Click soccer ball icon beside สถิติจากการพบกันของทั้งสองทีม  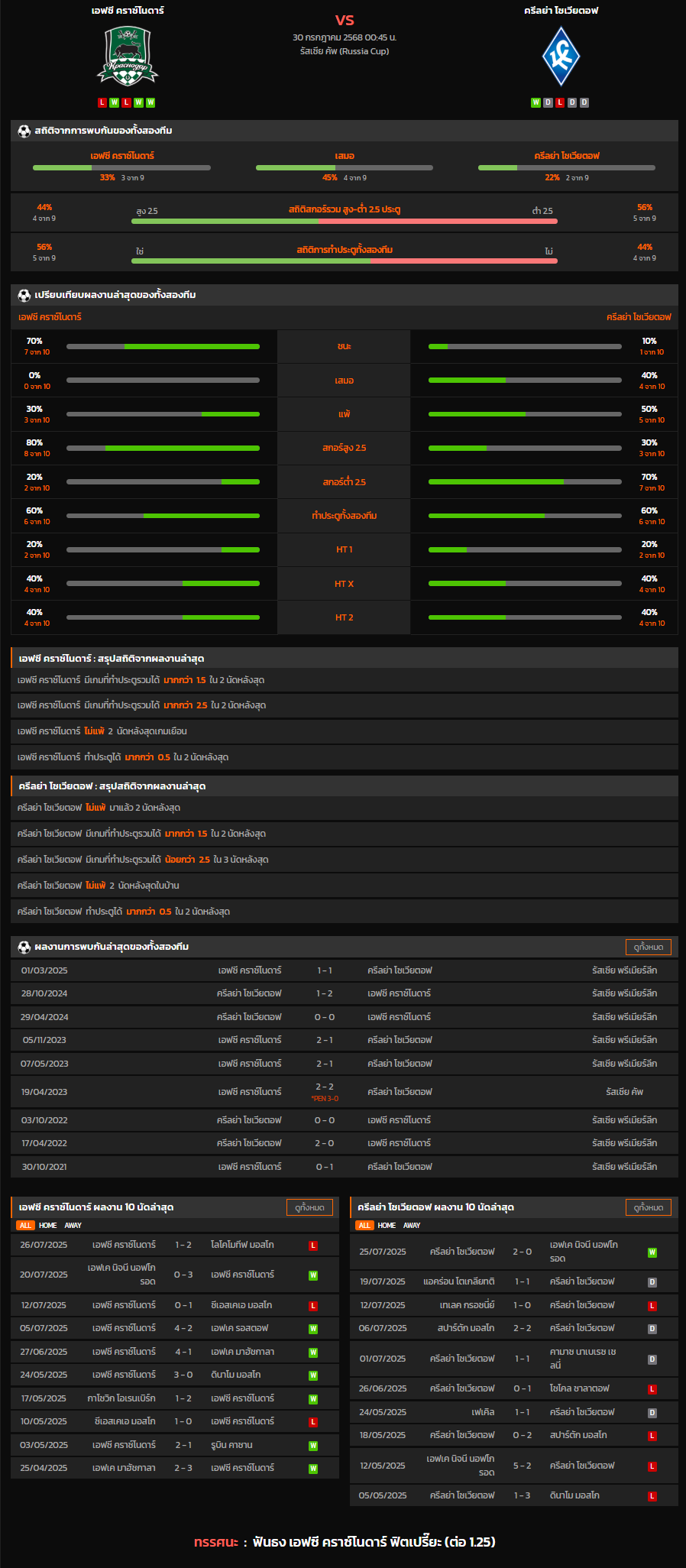click(x=24, y=131)
